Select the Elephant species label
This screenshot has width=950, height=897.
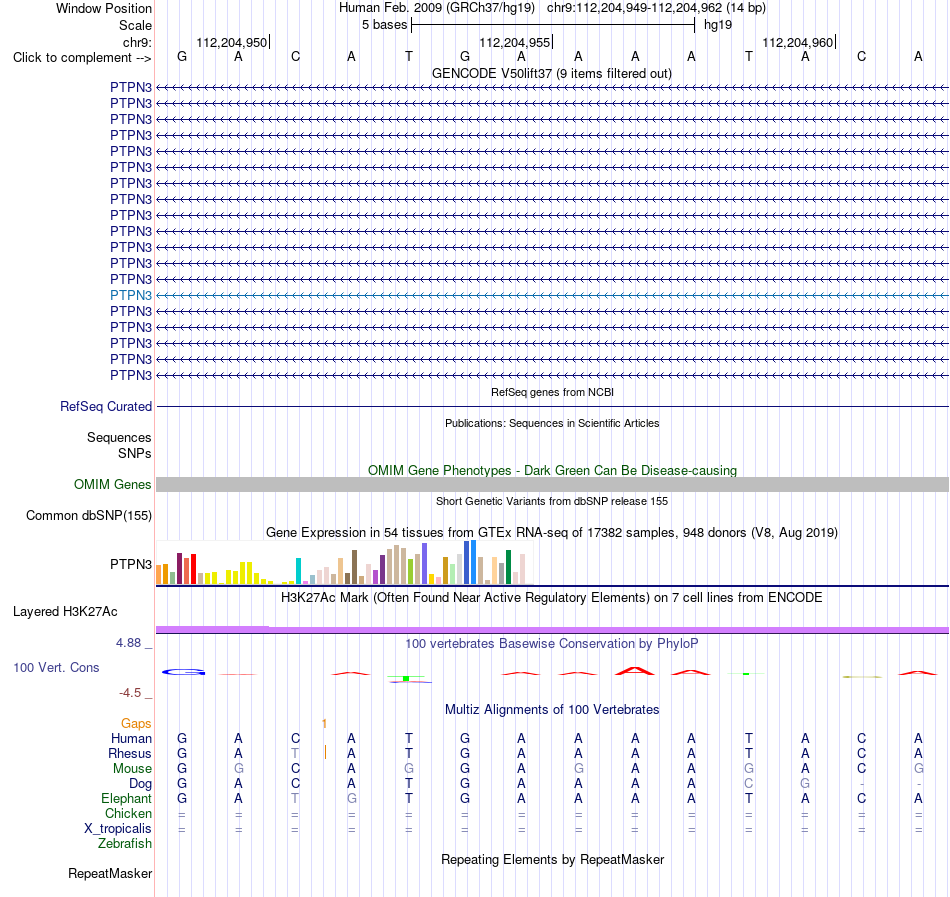[x=126, y=798]
